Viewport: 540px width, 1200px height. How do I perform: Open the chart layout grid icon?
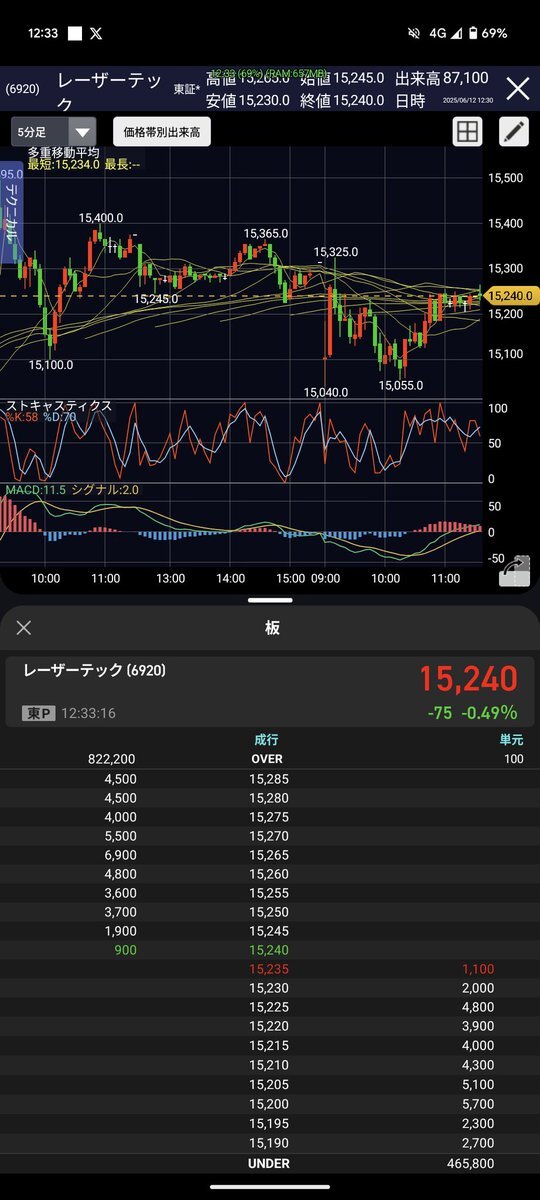tap(467, 131)
